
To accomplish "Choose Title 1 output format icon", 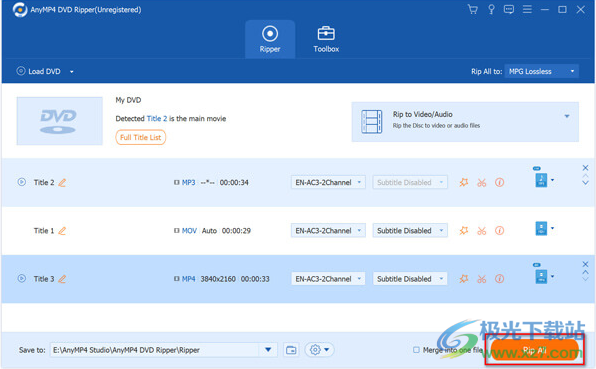I will coord(541,228).
